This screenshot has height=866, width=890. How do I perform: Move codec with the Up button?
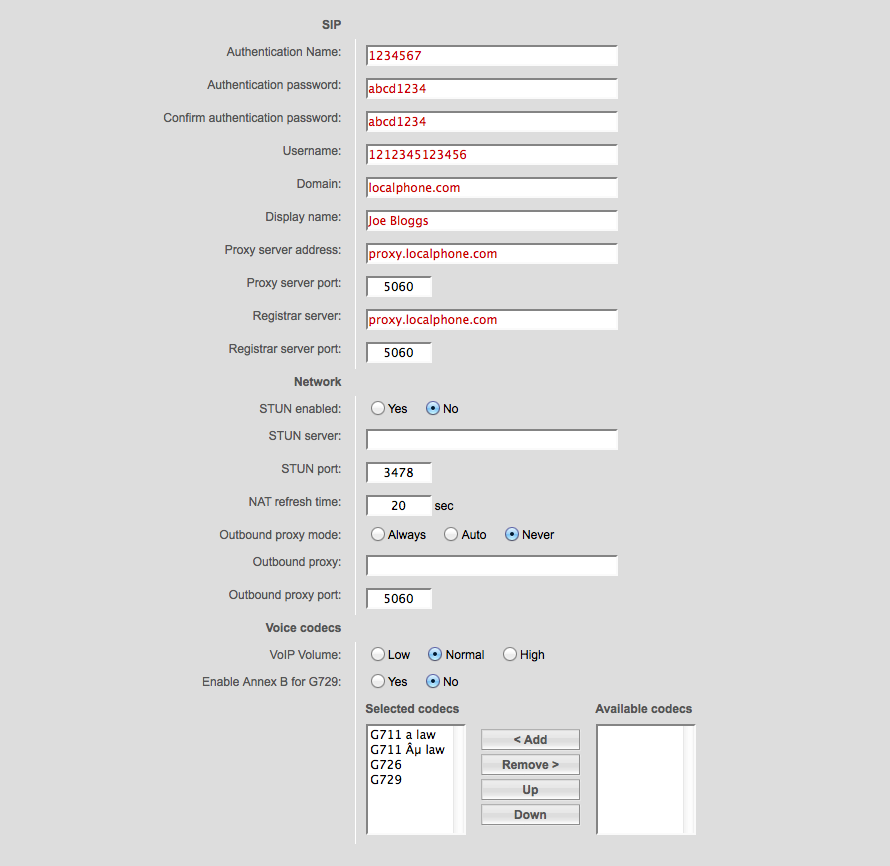pos(530,789)
